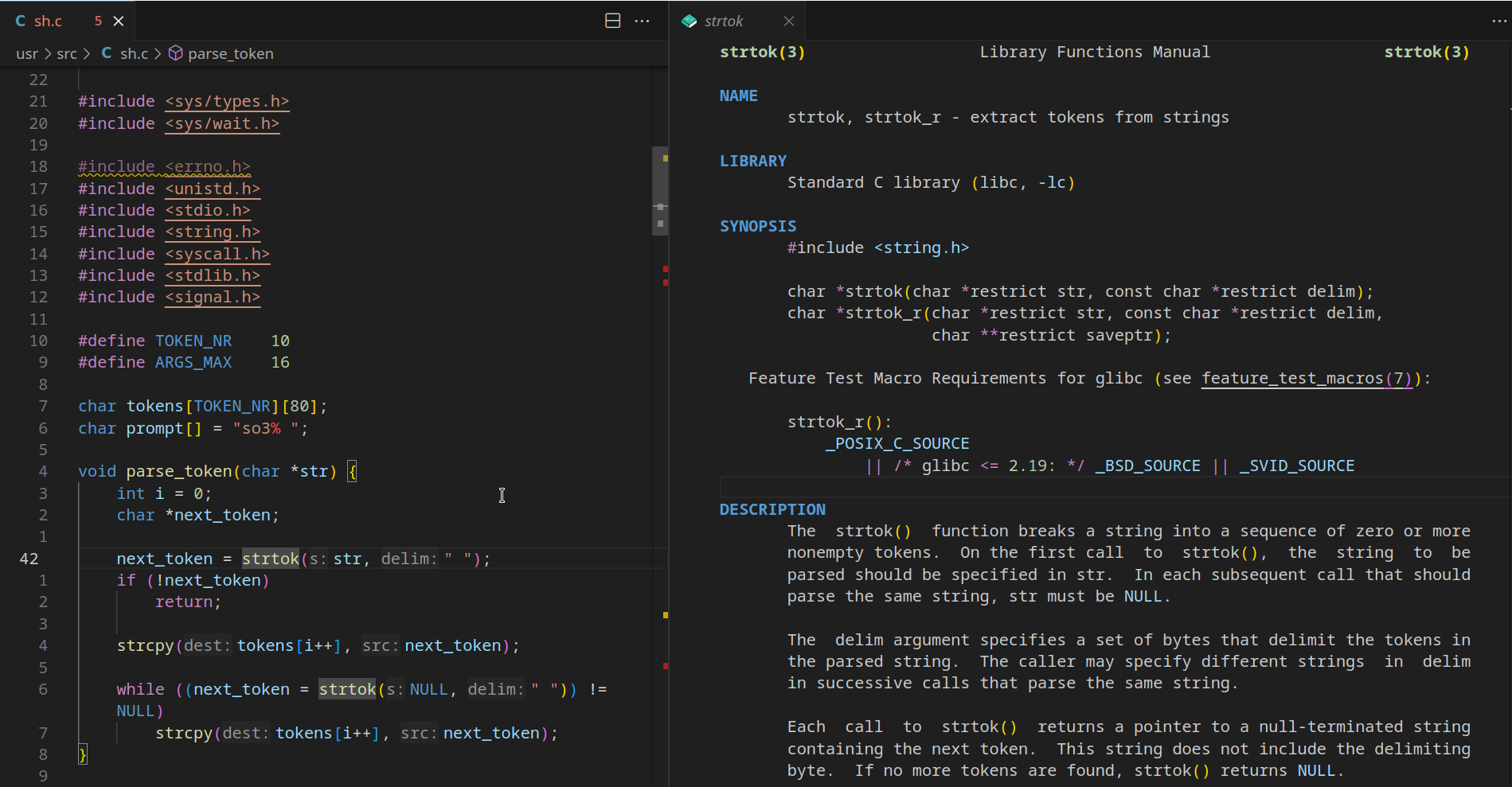The height and width of the screenshot is (787, 1512).
Task: Open the sh.c breadcrumb dropdown
Action: click(134, 53)
